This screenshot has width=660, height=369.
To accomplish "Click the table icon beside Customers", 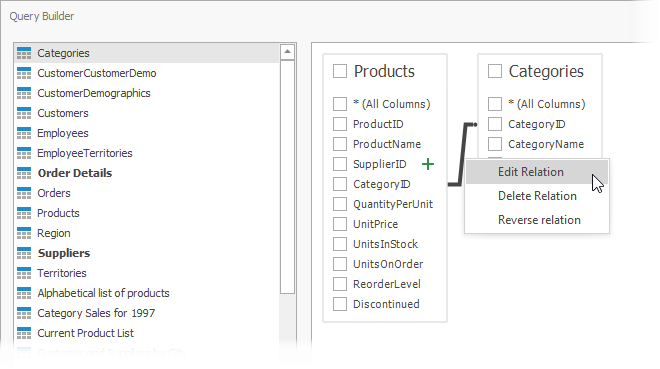I will (24, 113).
